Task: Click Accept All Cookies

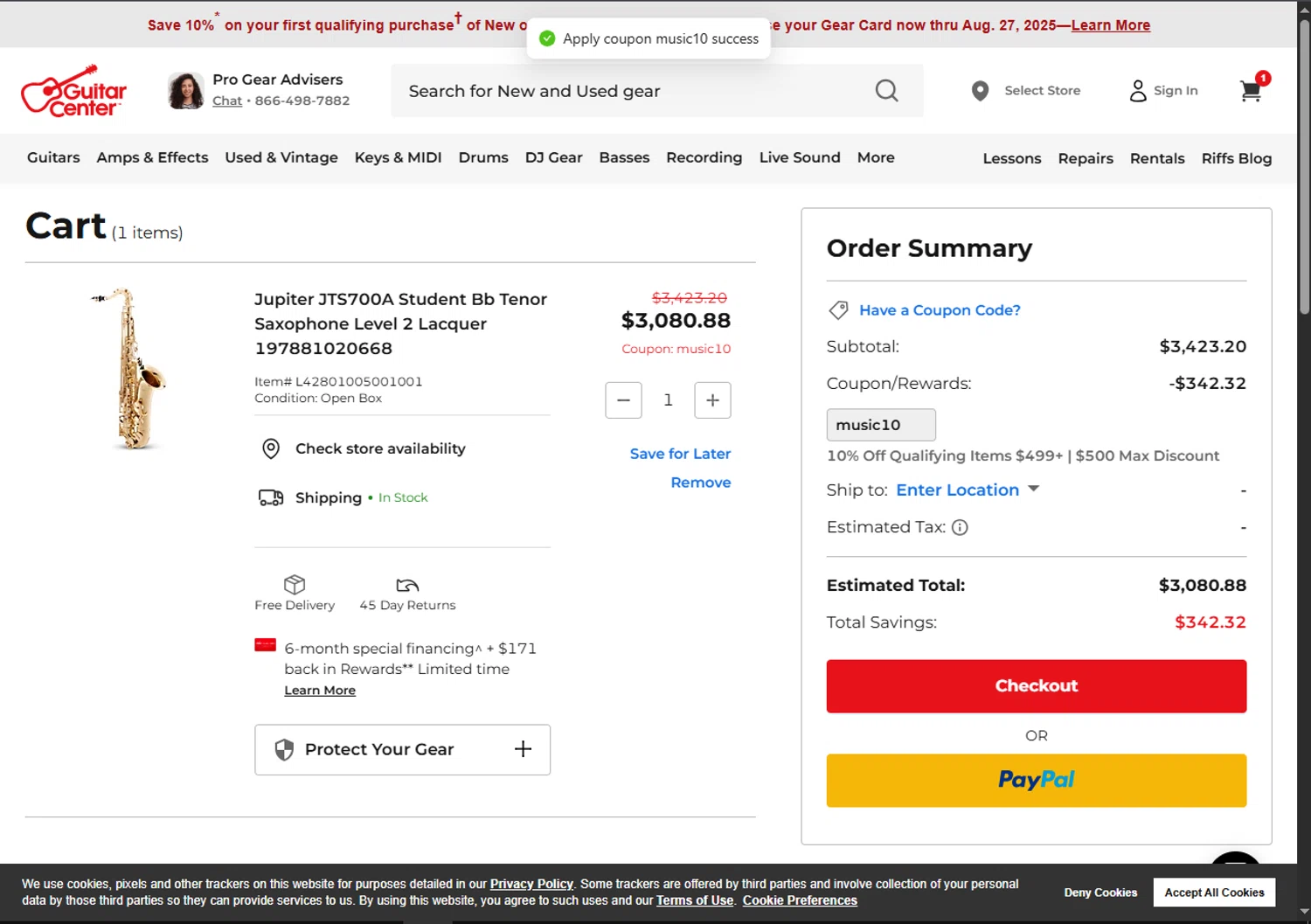Action: pos(1214,893)
